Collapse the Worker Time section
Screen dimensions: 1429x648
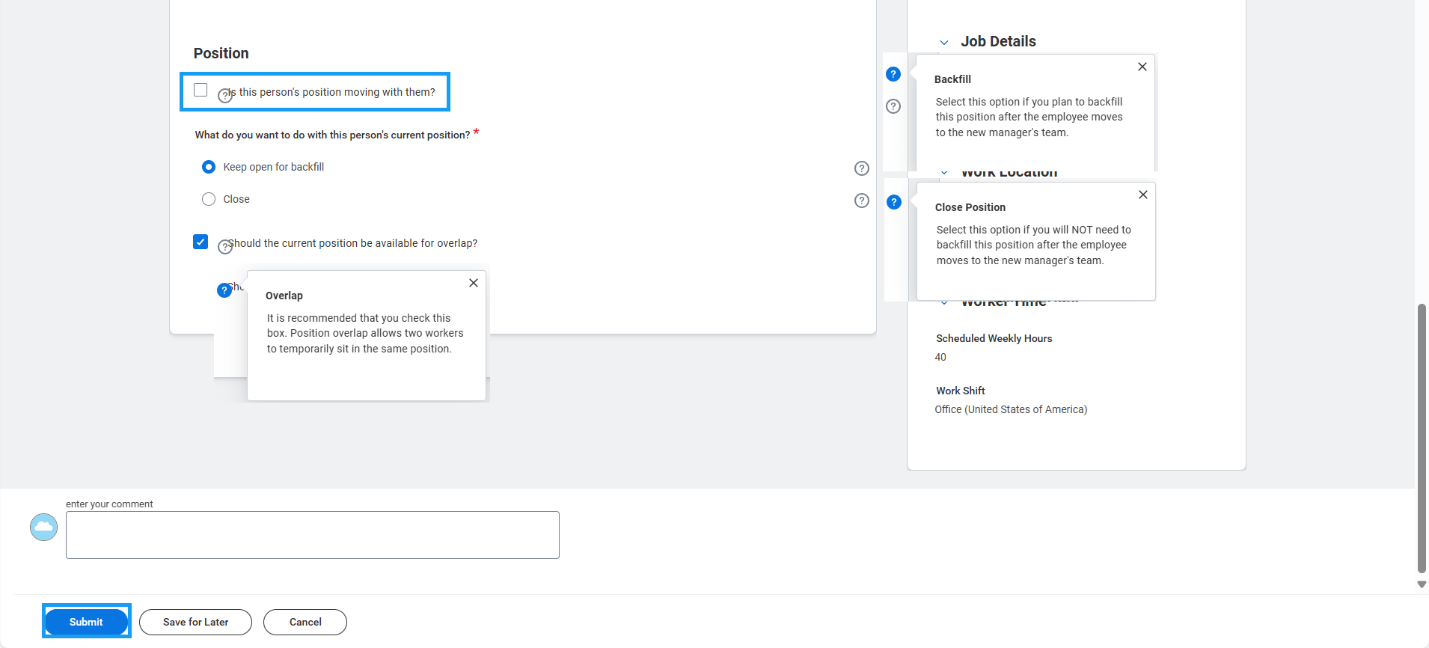944,300
